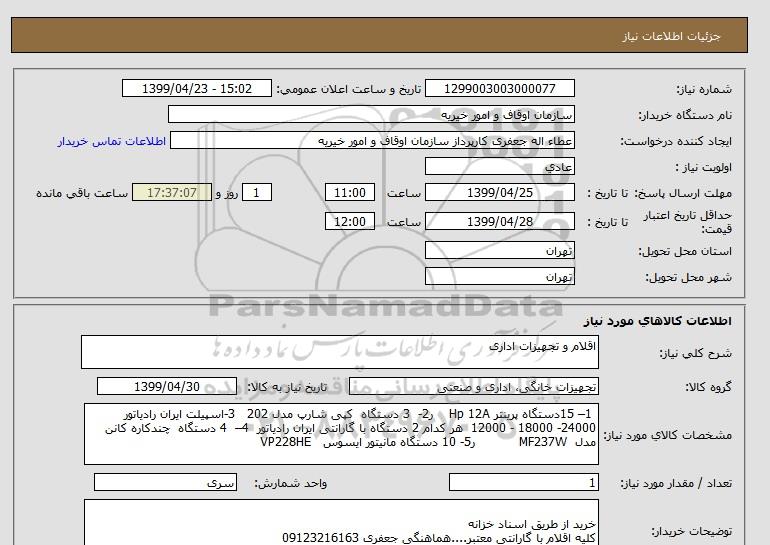Click the priority field showing عادي
The width and height of the screenshot is (770, 545).
499,167
